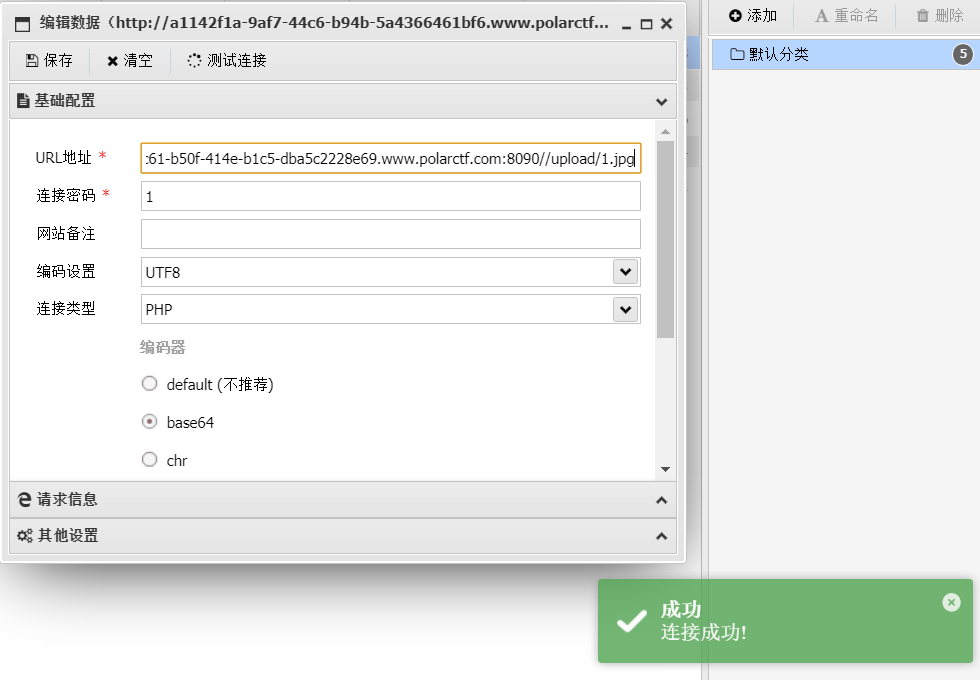Click the count badge 5 on 默认分类
980x680 pixels.
coord(963,54)
